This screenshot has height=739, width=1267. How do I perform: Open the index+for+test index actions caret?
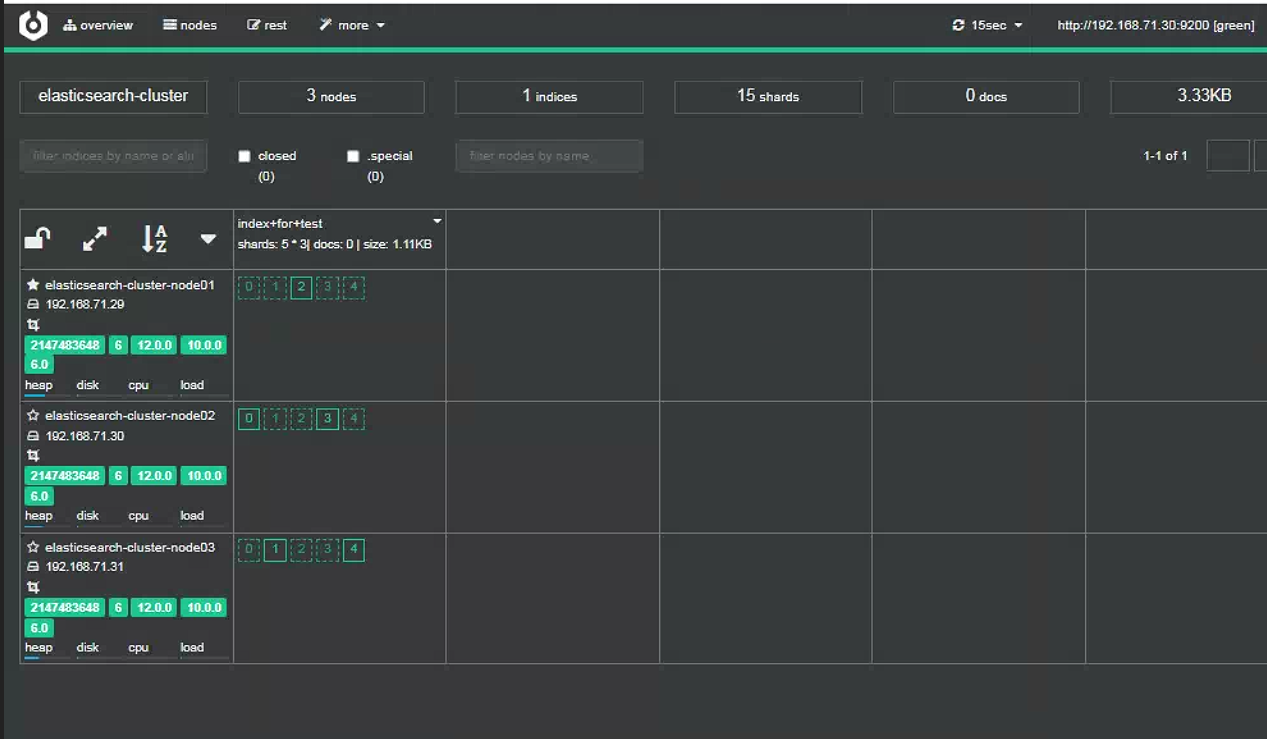click(437, 221)
